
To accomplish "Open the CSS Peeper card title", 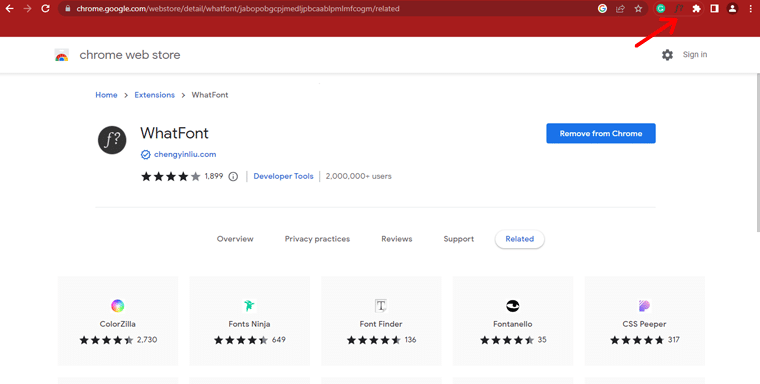I will pyautogui.click(x=644, y=324).
